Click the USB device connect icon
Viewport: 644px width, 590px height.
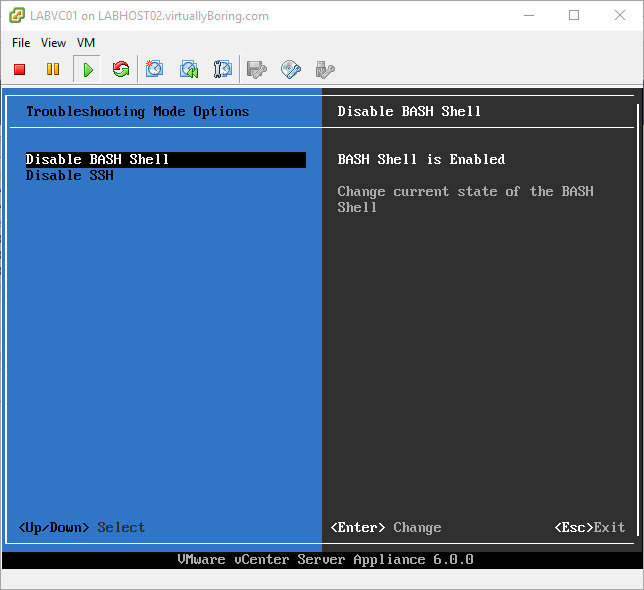pyautogui.click(x=325, y=69)
